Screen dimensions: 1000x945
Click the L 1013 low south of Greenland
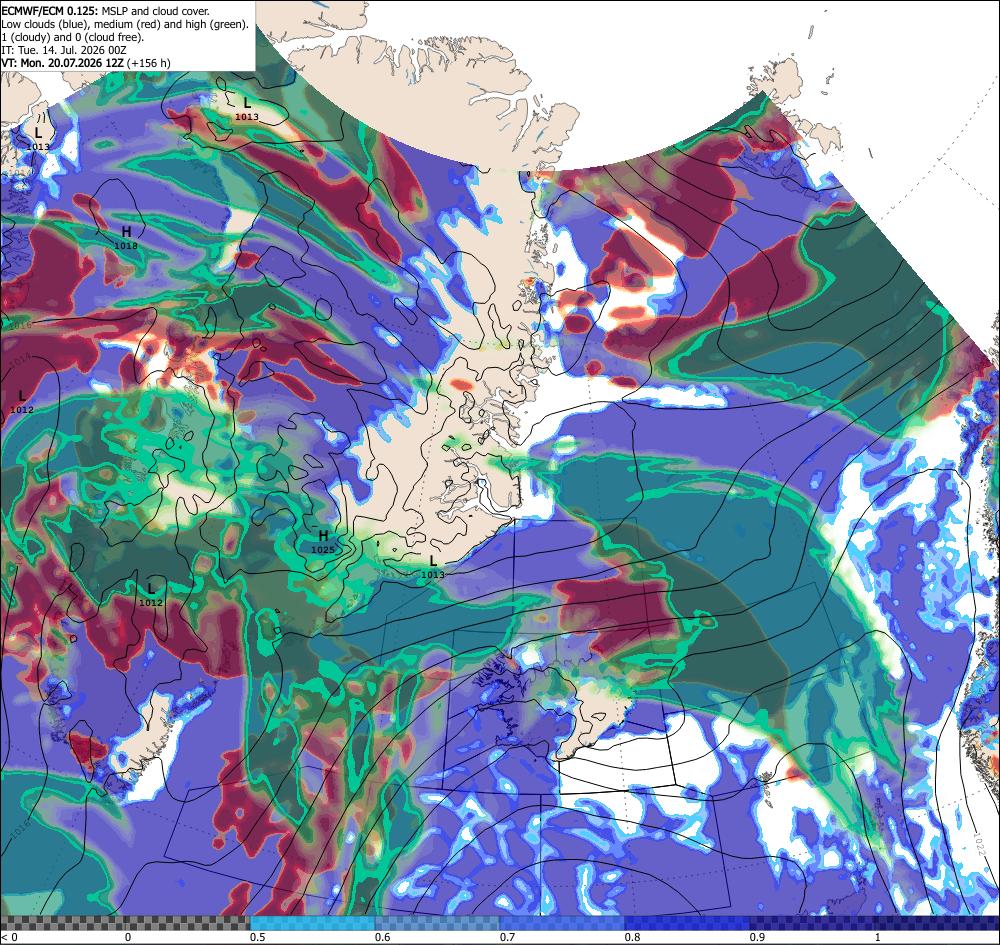pos(432,567)
